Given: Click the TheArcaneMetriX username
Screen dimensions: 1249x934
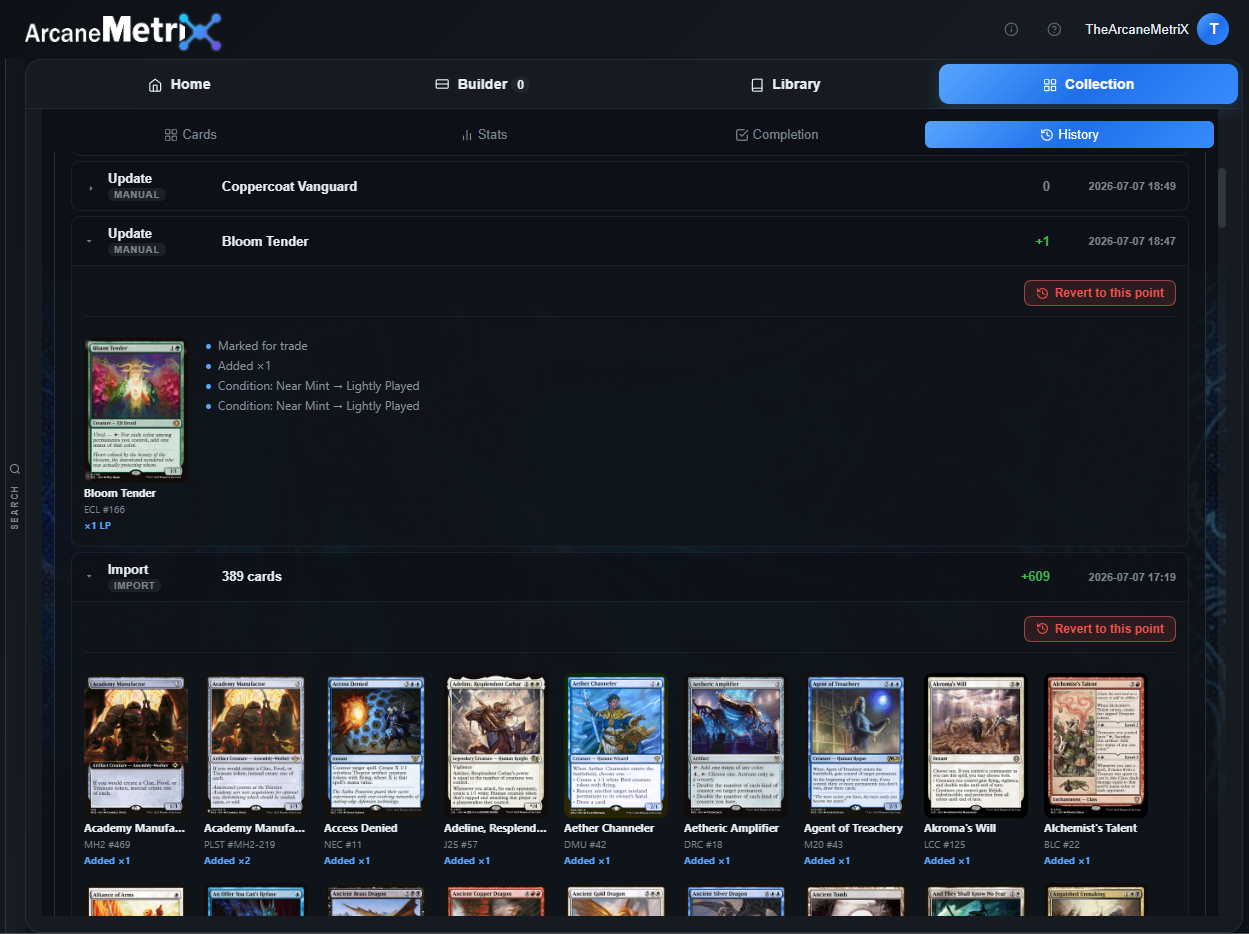Looking at the screenshot, I should click(x=1137, y=30).
